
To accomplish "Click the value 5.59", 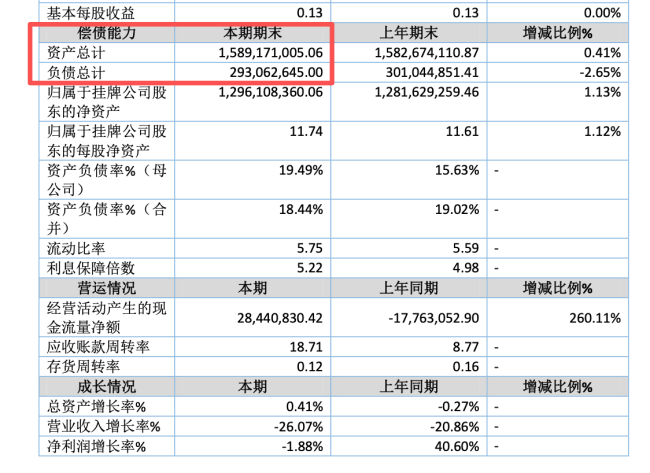I will point(466,248).
